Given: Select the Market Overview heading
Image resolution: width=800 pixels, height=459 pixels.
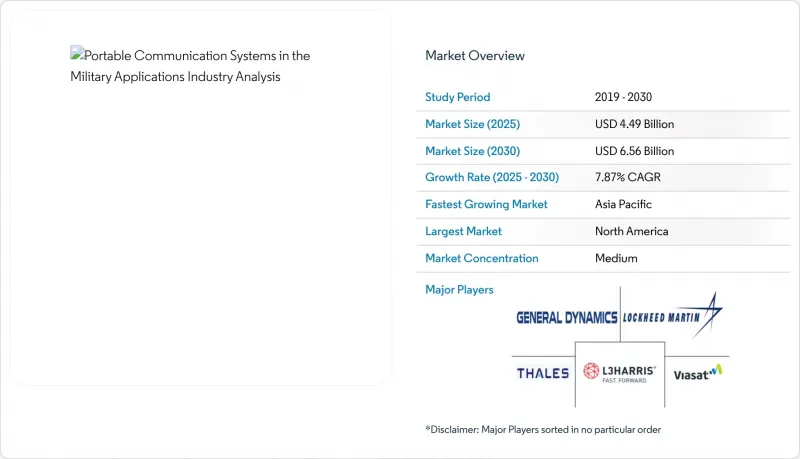Looking at the screenshot, I should click(474, 56).
